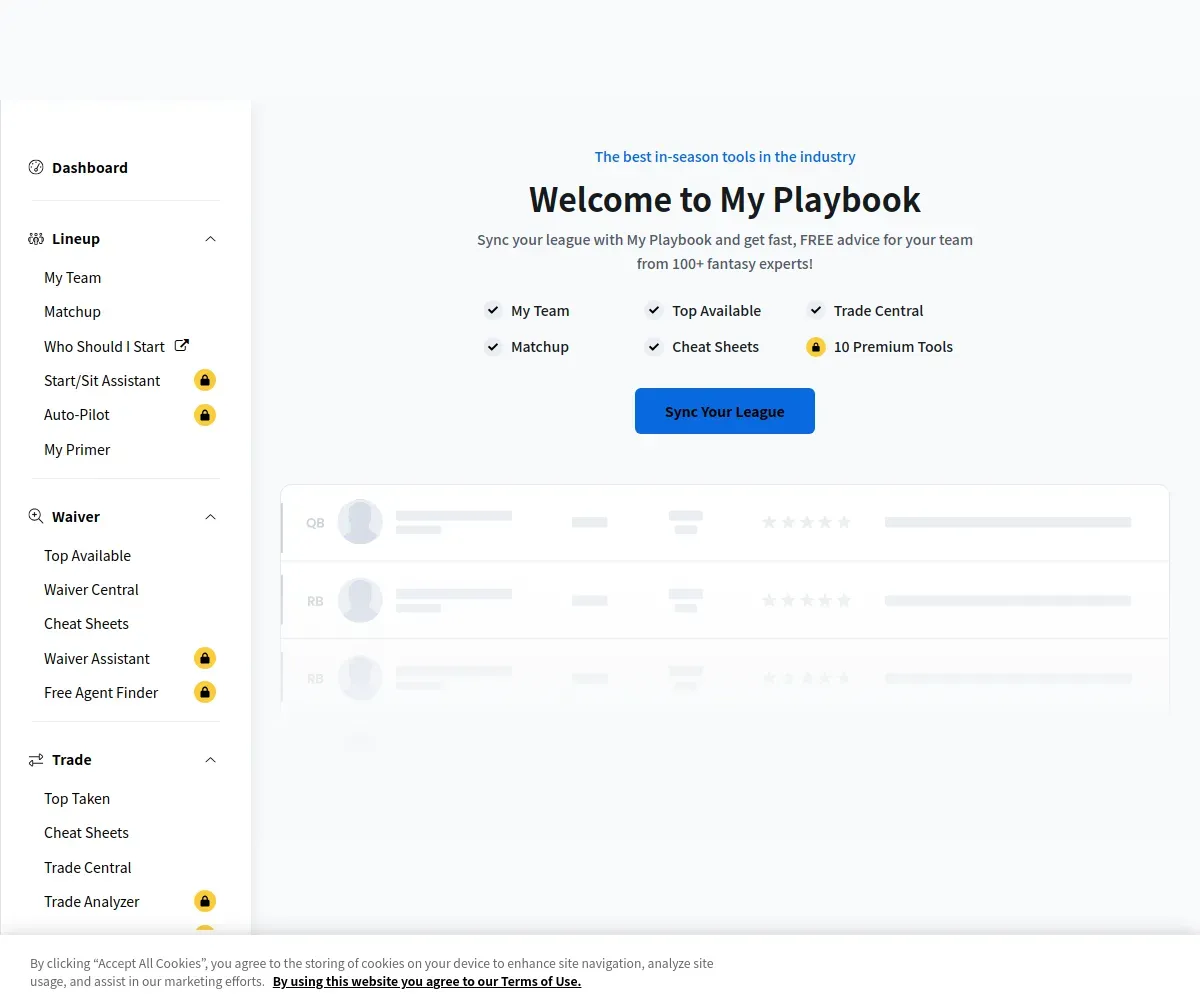Screen dimensions: 1200x1000
Task: Click the 10 Premium Tools text
Action: click(893, 347)
